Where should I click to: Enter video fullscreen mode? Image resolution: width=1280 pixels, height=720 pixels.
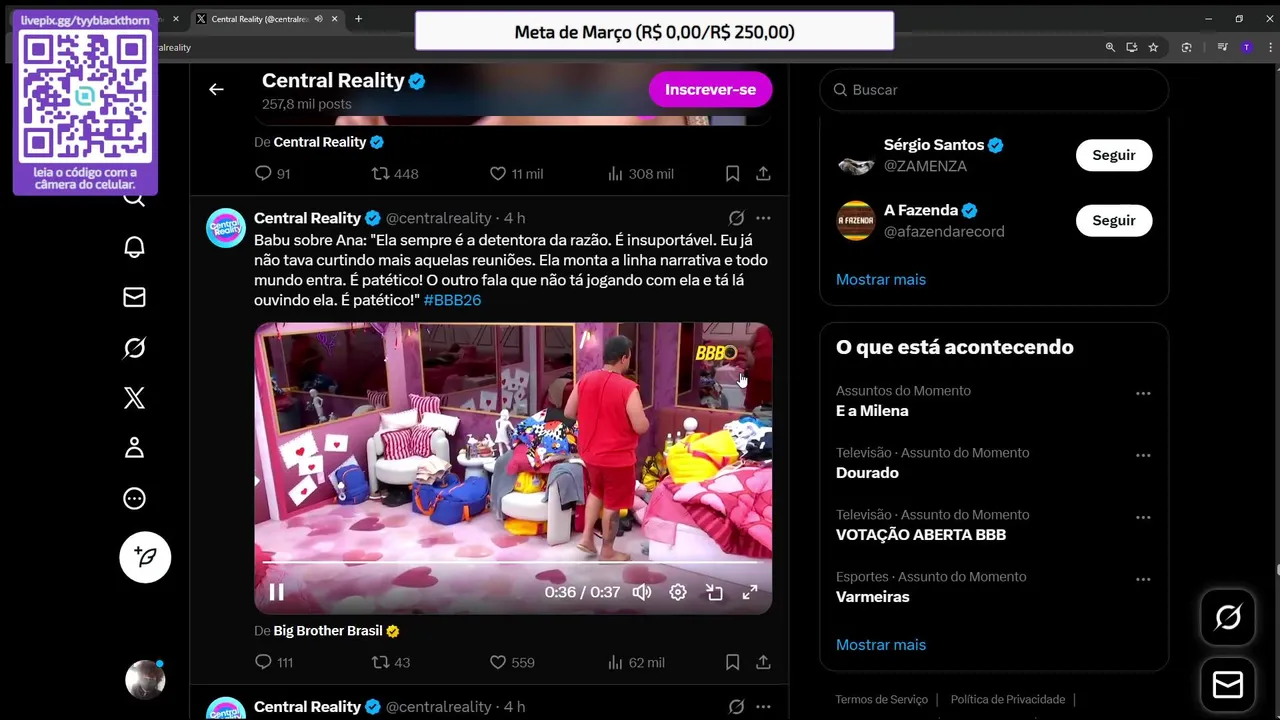coord(750,592)
